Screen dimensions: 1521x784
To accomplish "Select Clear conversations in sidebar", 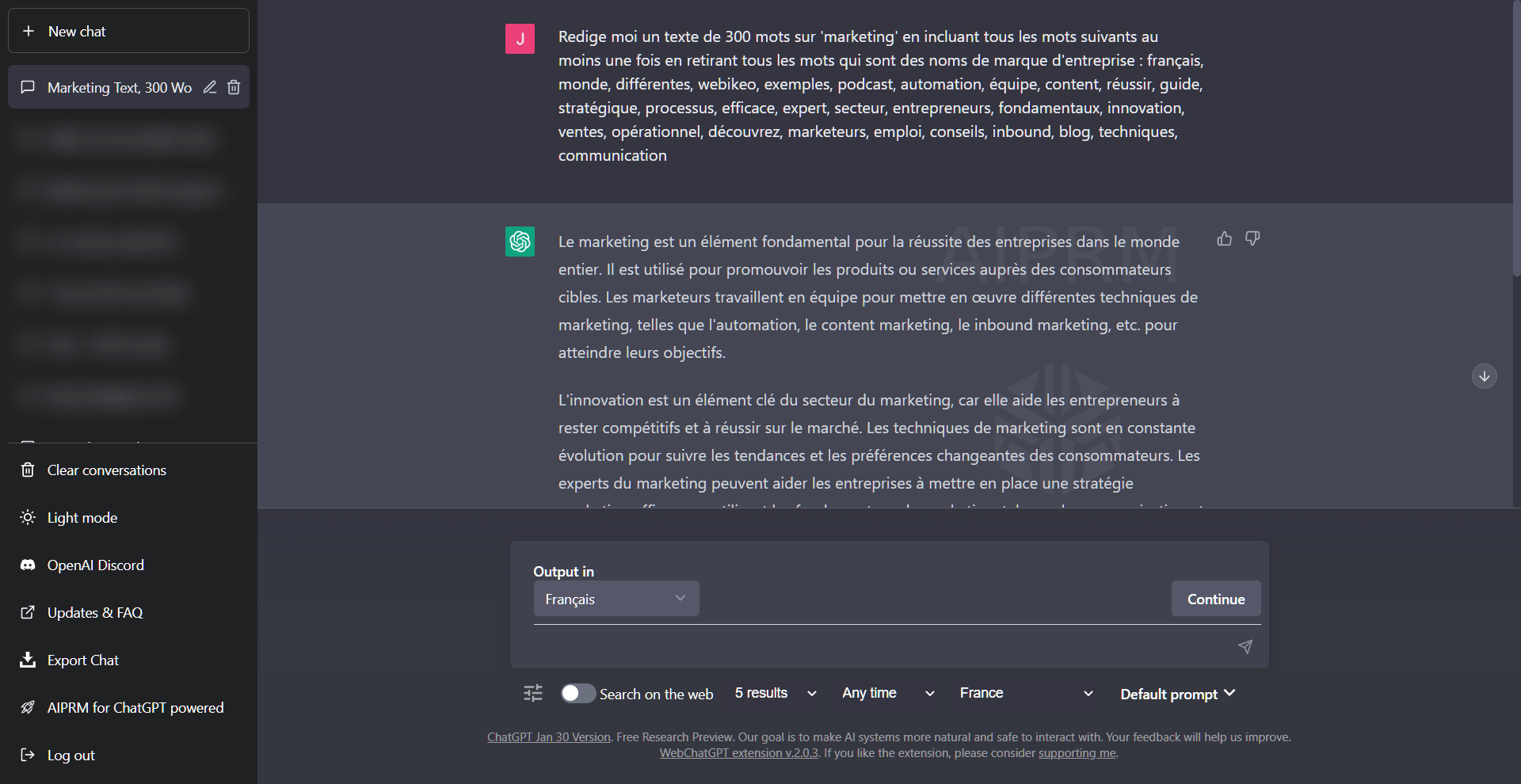I will [x=106, y=470].
